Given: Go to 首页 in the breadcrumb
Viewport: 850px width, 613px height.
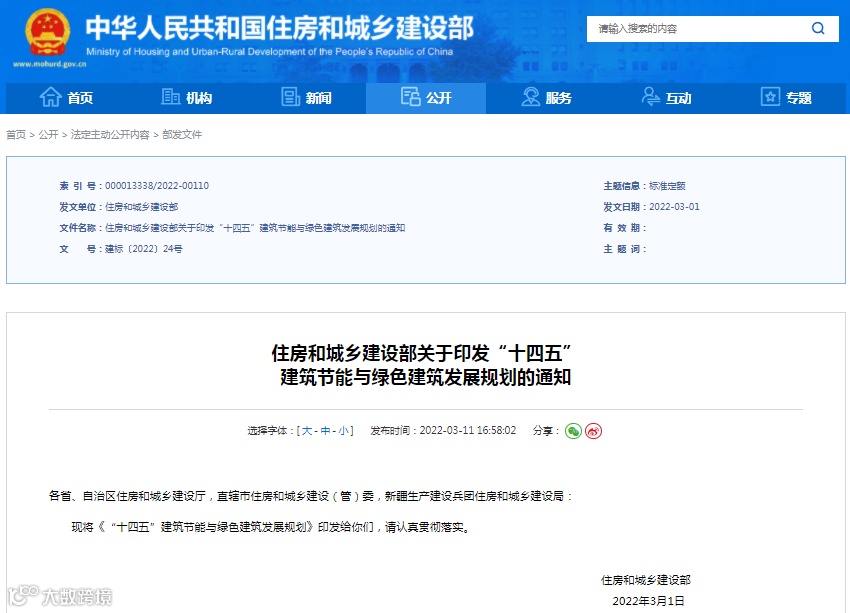Looking at the screenshot, I should pos(16,134).
